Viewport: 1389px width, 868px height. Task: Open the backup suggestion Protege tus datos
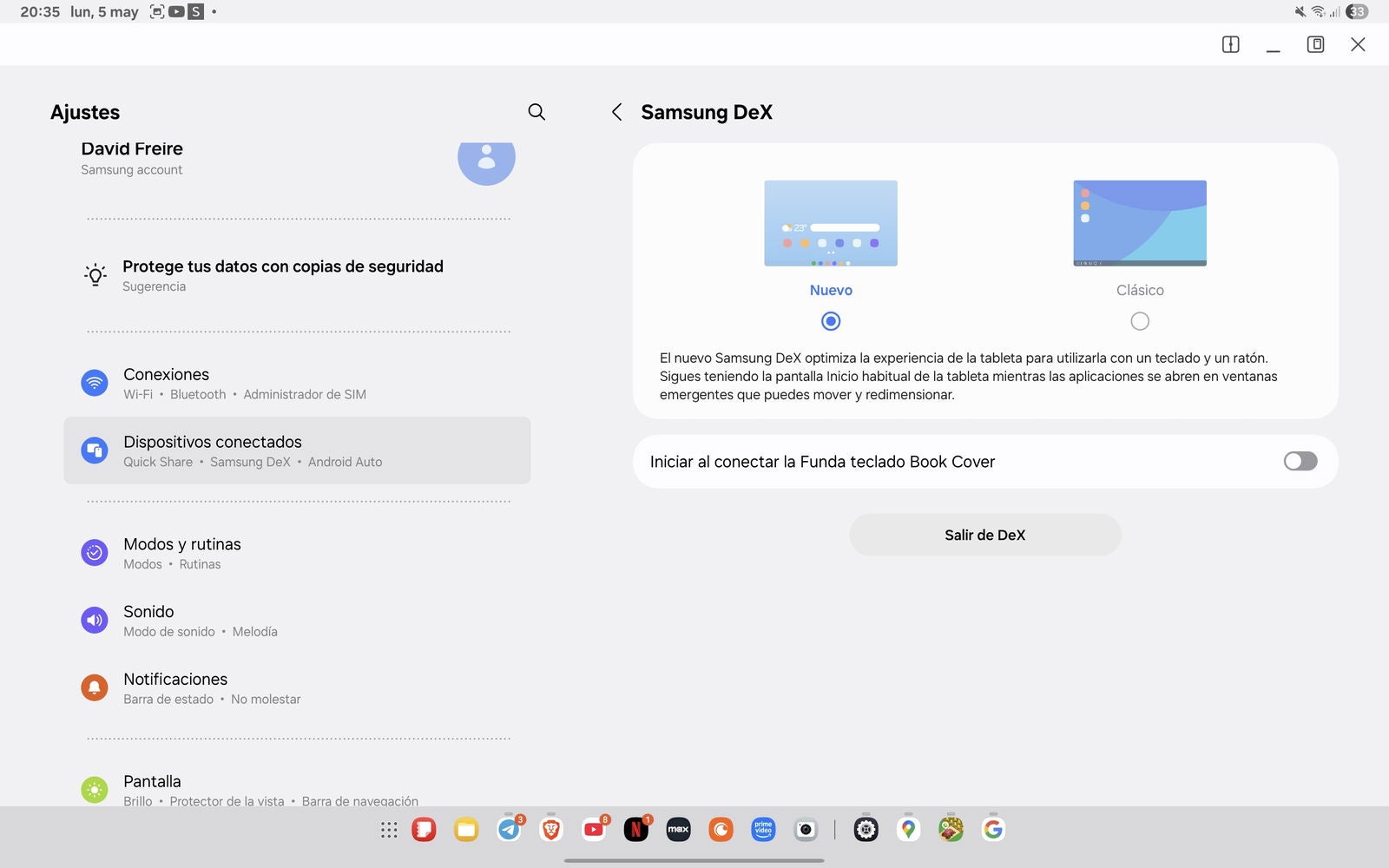point(283,275)
